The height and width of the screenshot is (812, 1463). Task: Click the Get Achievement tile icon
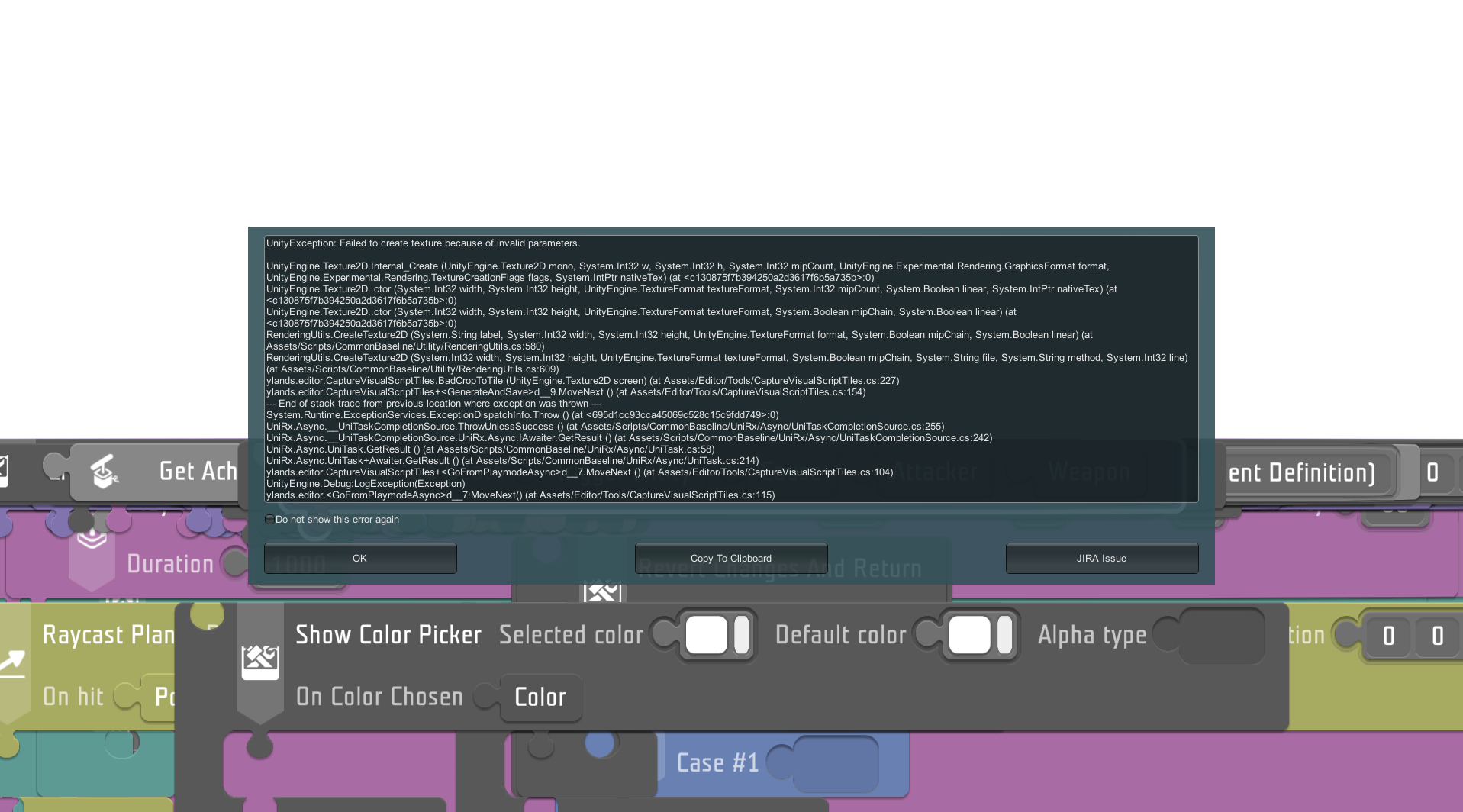coord(104,472)
